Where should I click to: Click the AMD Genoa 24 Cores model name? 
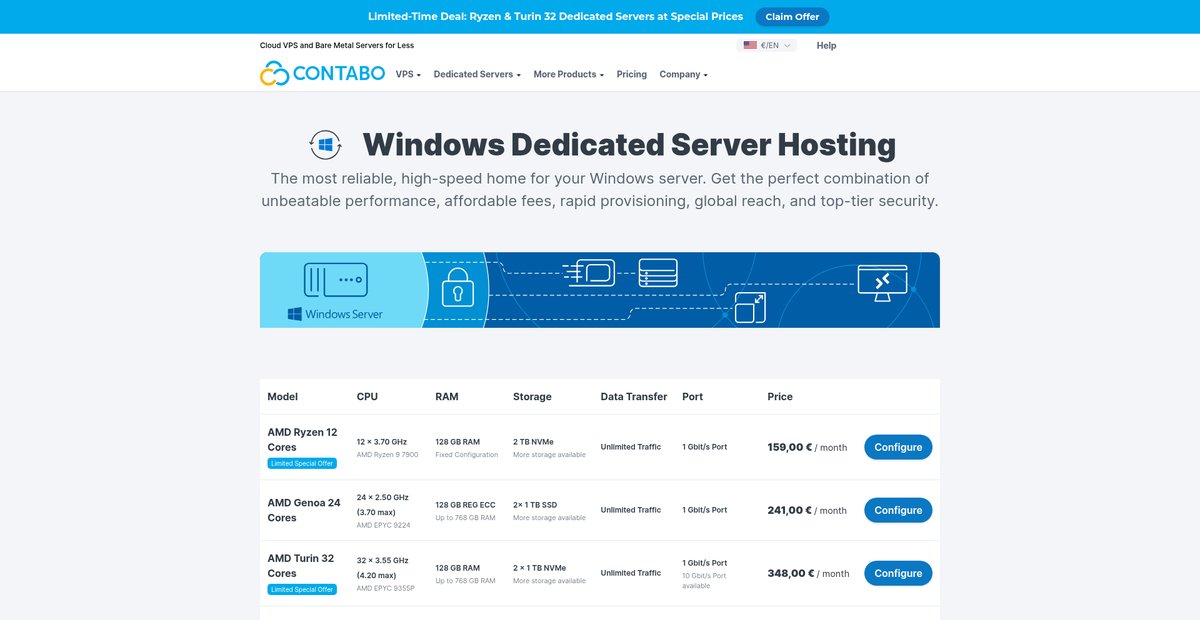[304, 510]
